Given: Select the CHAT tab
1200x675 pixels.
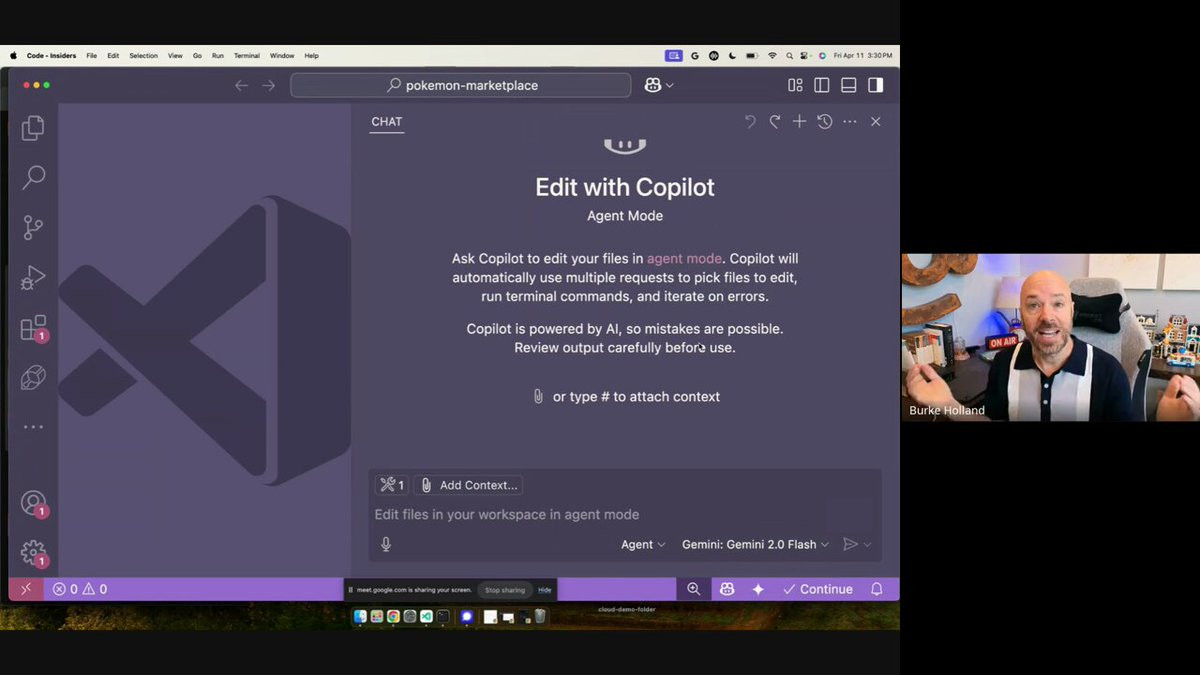Looking at the screenshot, I should pos(386,122).
